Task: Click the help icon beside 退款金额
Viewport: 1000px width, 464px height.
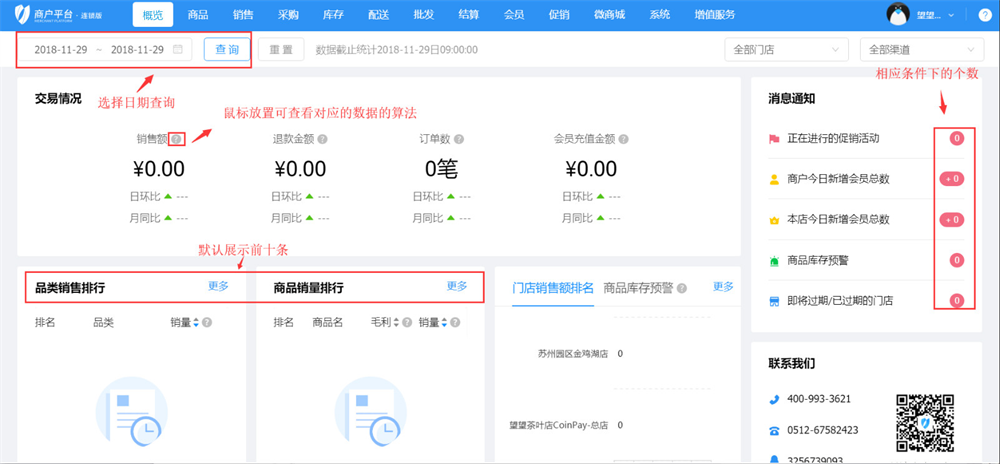Action: pos(322,140)
